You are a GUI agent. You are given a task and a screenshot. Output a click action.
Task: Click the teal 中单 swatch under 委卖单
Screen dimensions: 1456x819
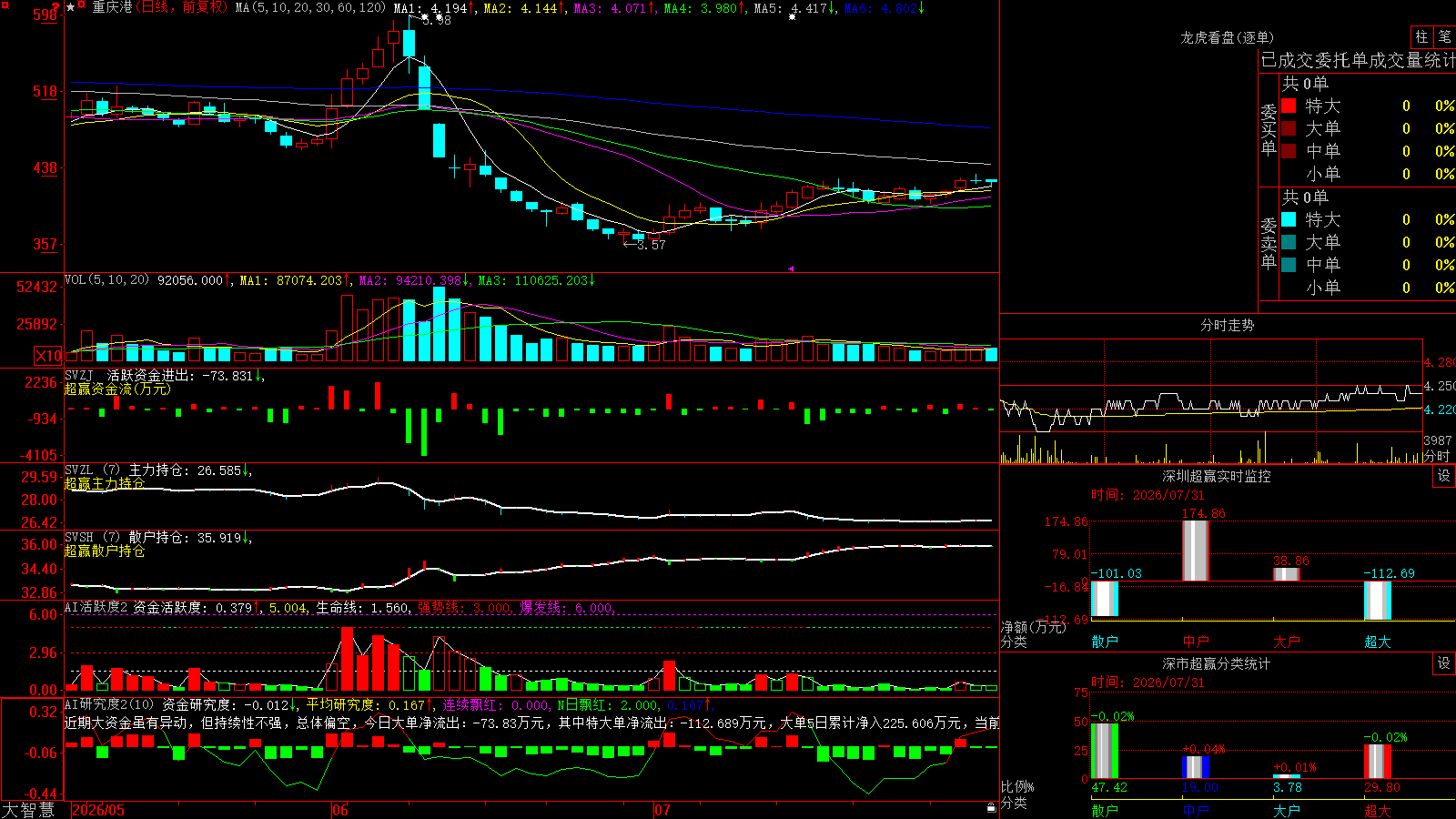tap(1289, 265)
